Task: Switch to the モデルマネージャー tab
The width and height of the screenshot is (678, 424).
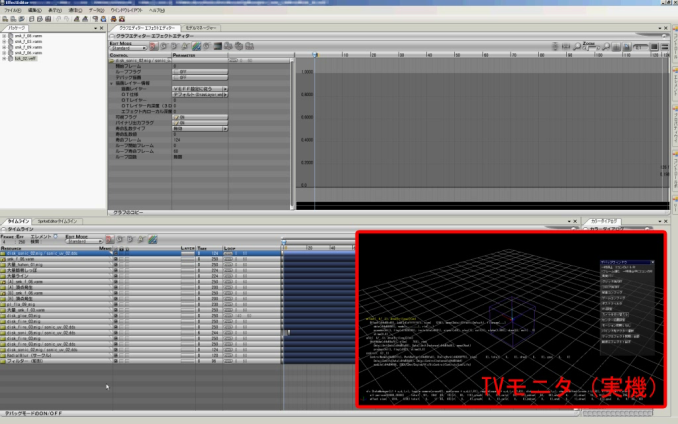Action: (x=197, y=29)
